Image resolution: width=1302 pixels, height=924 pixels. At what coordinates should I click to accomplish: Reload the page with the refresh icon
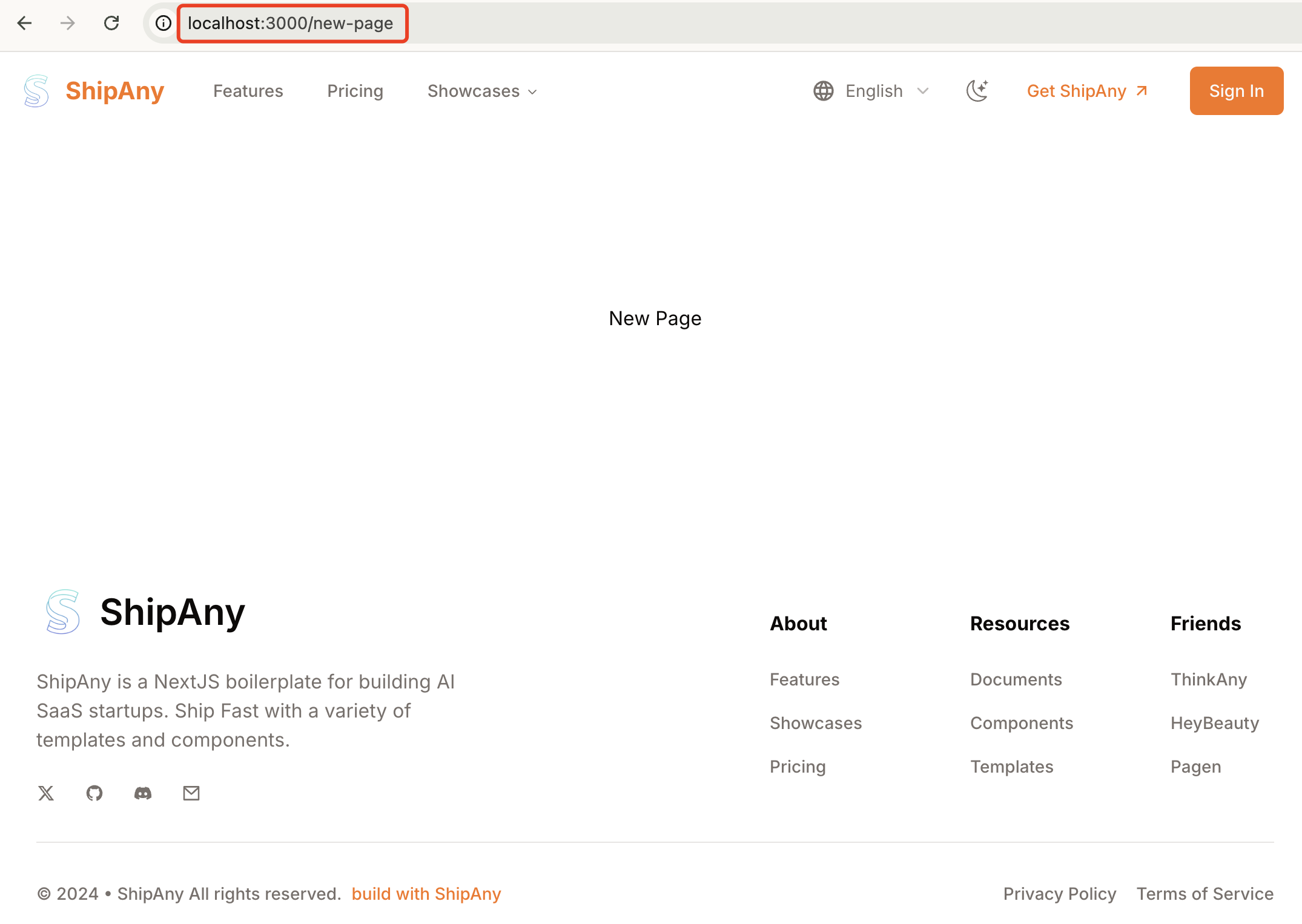(111, 23)
